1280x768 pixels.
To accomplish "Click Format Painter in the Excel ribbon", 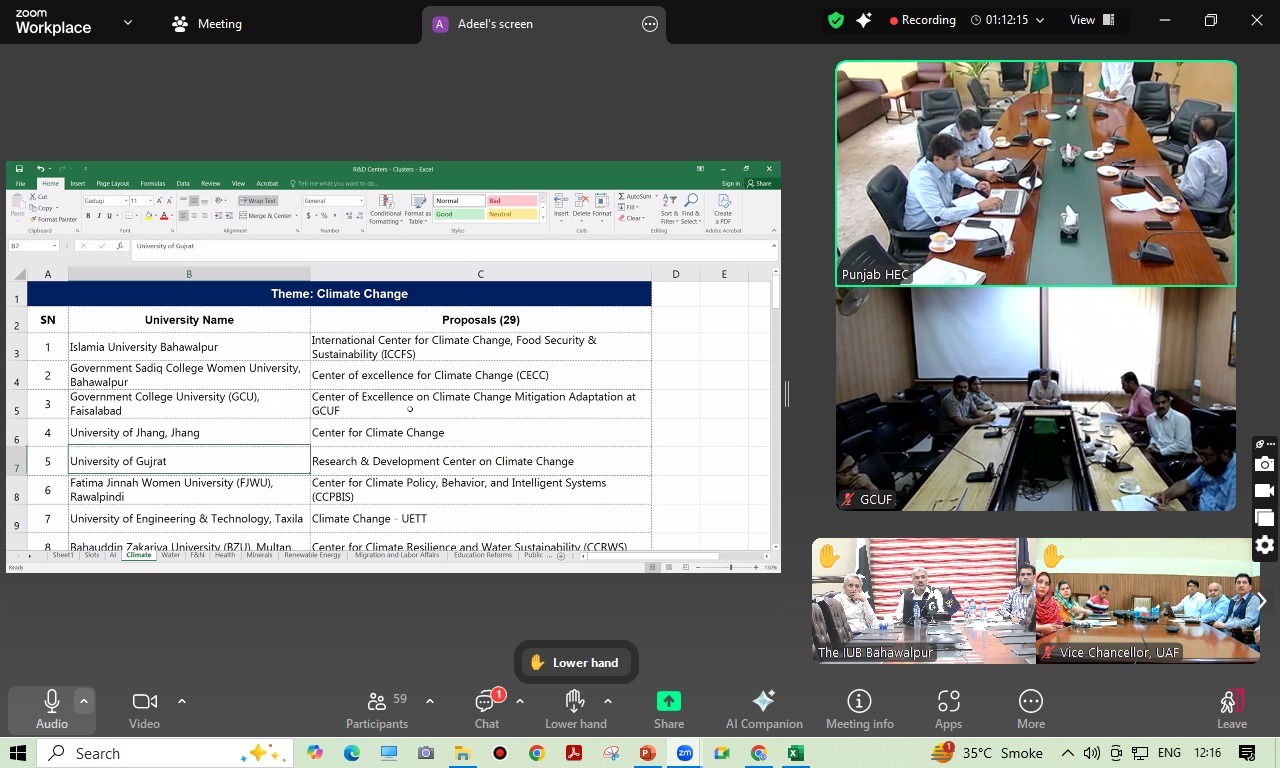I will (x=54, y=220).
